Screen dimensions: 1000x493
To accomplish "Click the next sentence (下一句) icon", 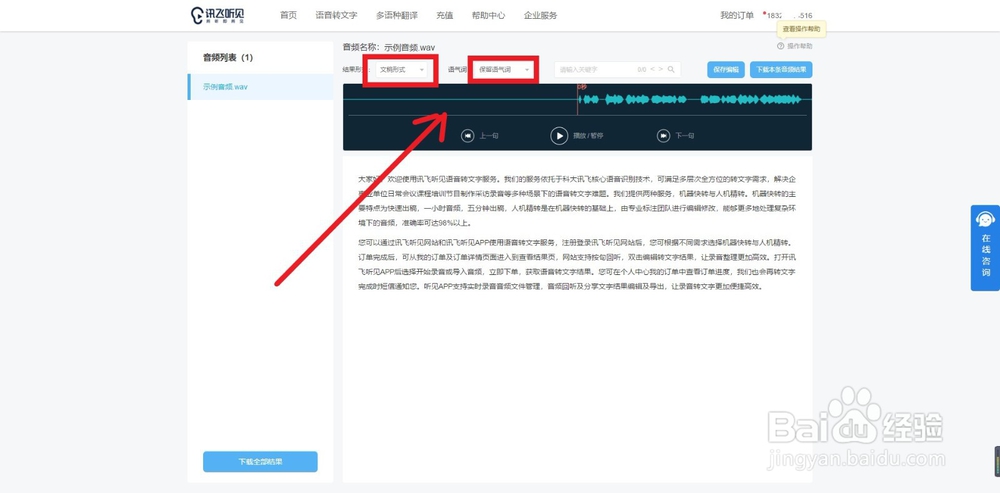I will point(664,136).
